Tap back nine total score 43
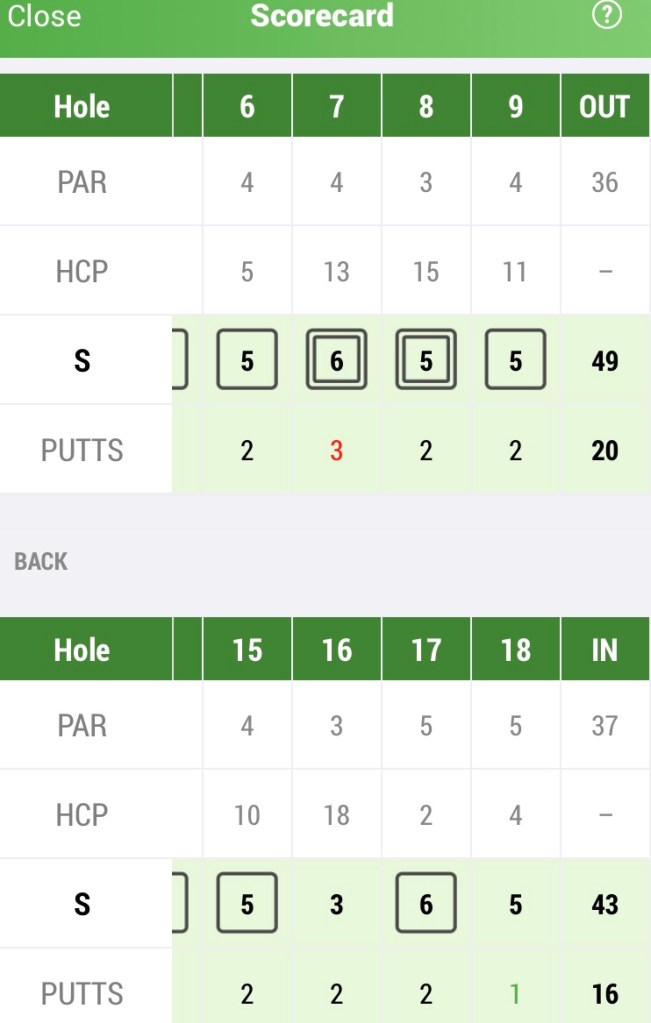Screen dimensions: 651x1023 tap(604, 904)
